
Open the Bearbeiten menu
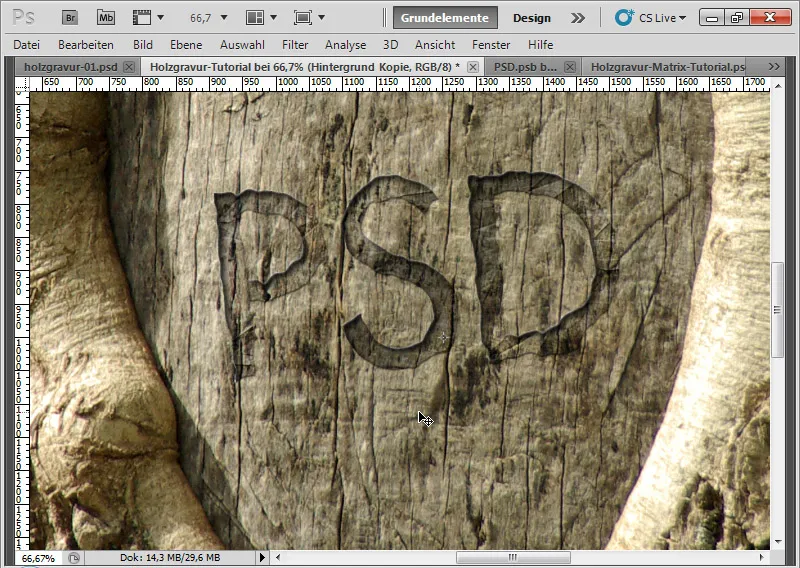pyautogui.click(x=86, y=45)
